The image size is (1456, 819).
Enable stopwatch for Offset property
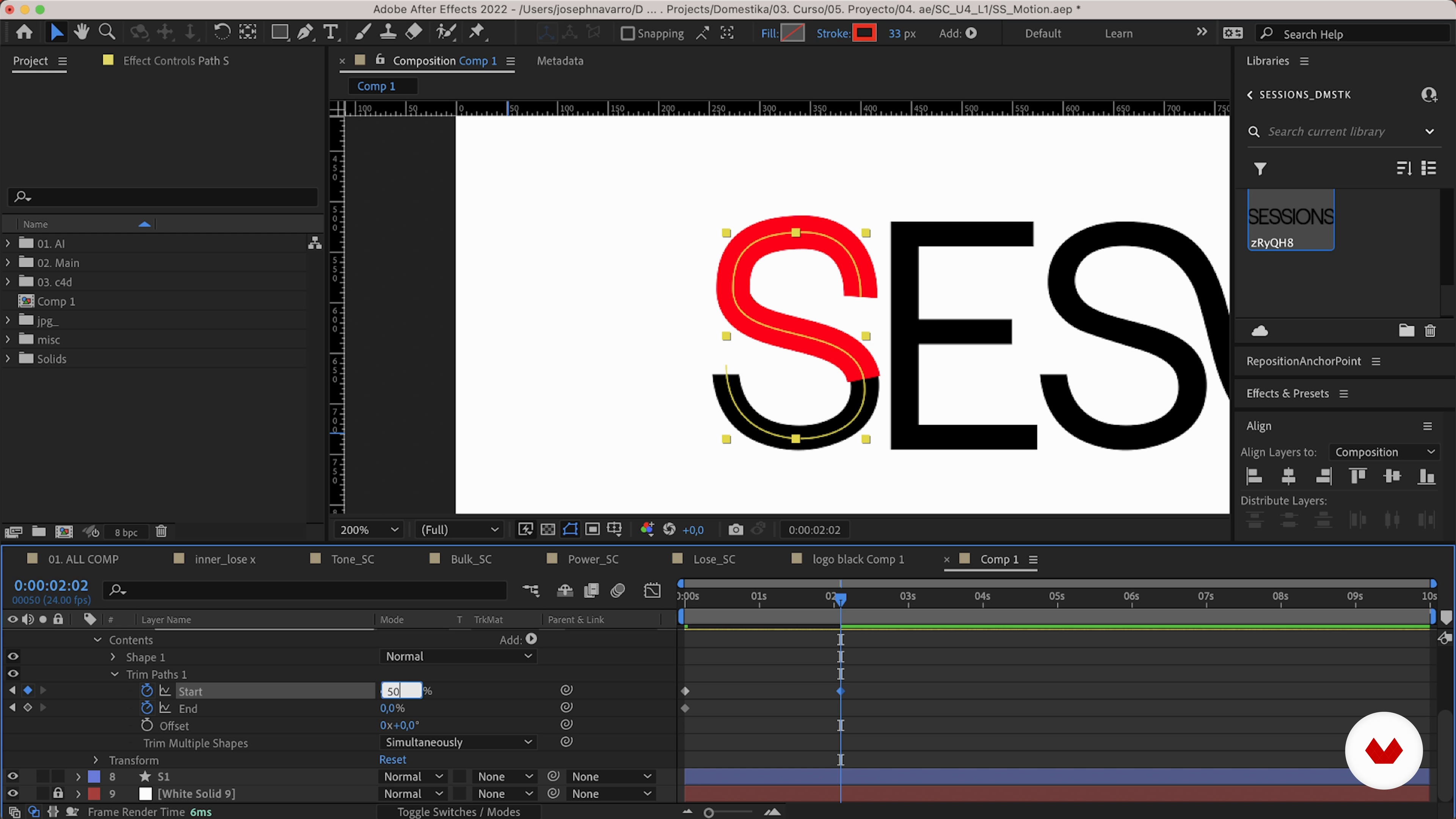146,725
